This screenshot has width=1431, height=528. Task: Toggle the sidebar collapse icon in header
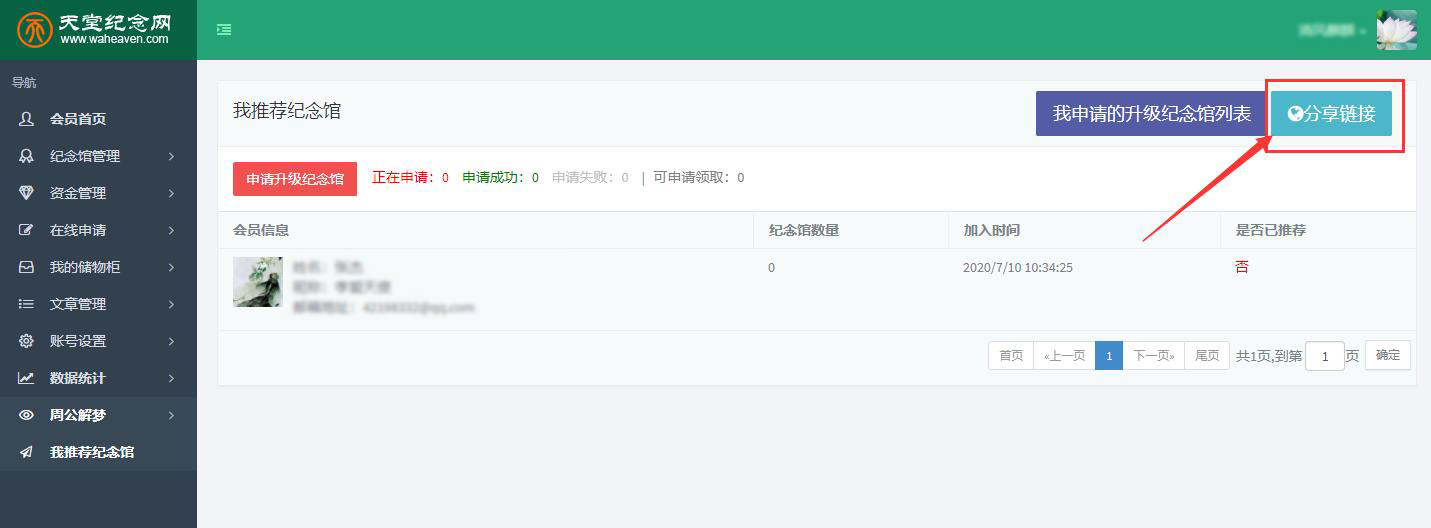pos(224,30)
